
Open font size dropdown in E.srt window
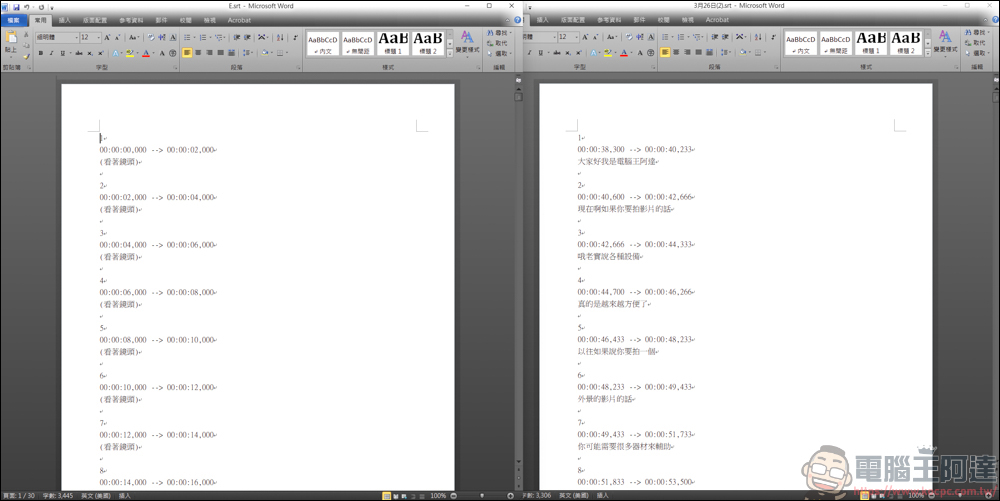[x=99, y=37]
